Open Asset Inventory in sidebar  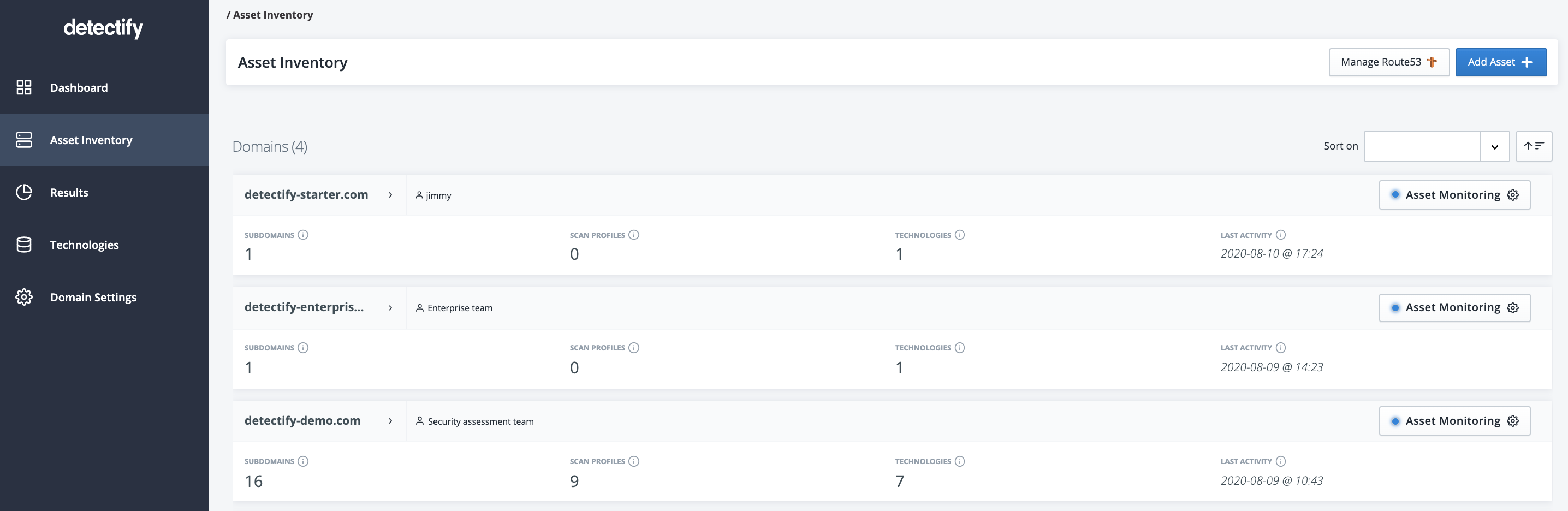coord(104,140)
